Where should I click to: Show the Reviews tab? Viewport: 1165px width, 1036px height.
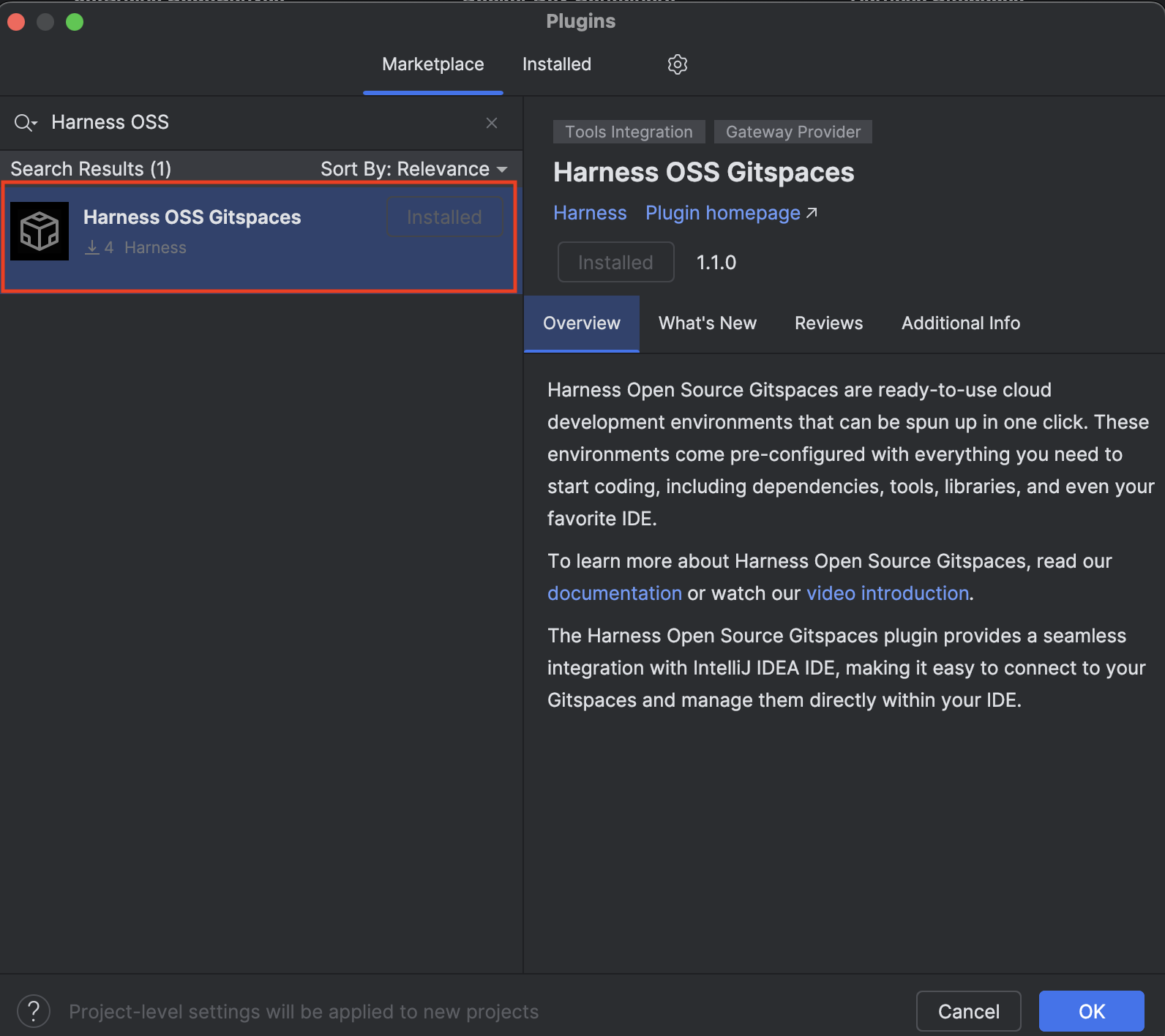[828, 323]
